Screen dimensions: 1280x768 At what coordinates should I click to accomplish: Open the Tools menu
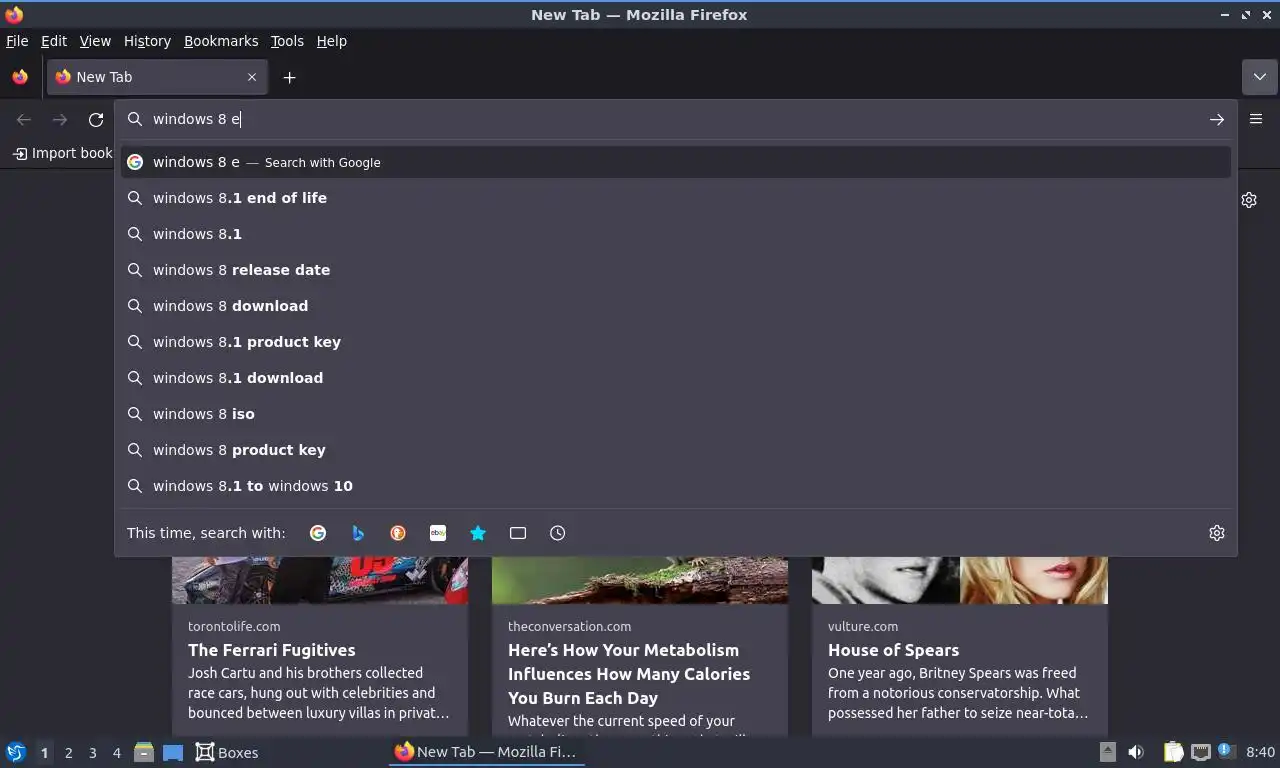tap(287, 41)
